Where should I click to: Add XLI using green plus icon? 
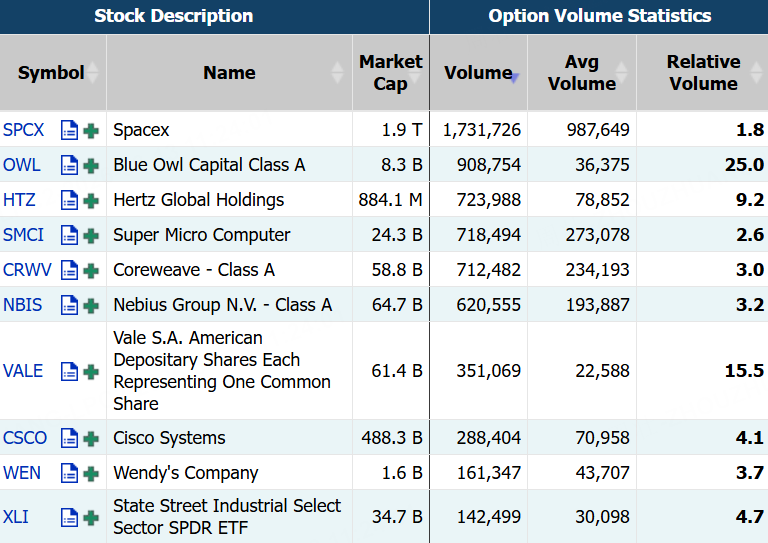91,518
